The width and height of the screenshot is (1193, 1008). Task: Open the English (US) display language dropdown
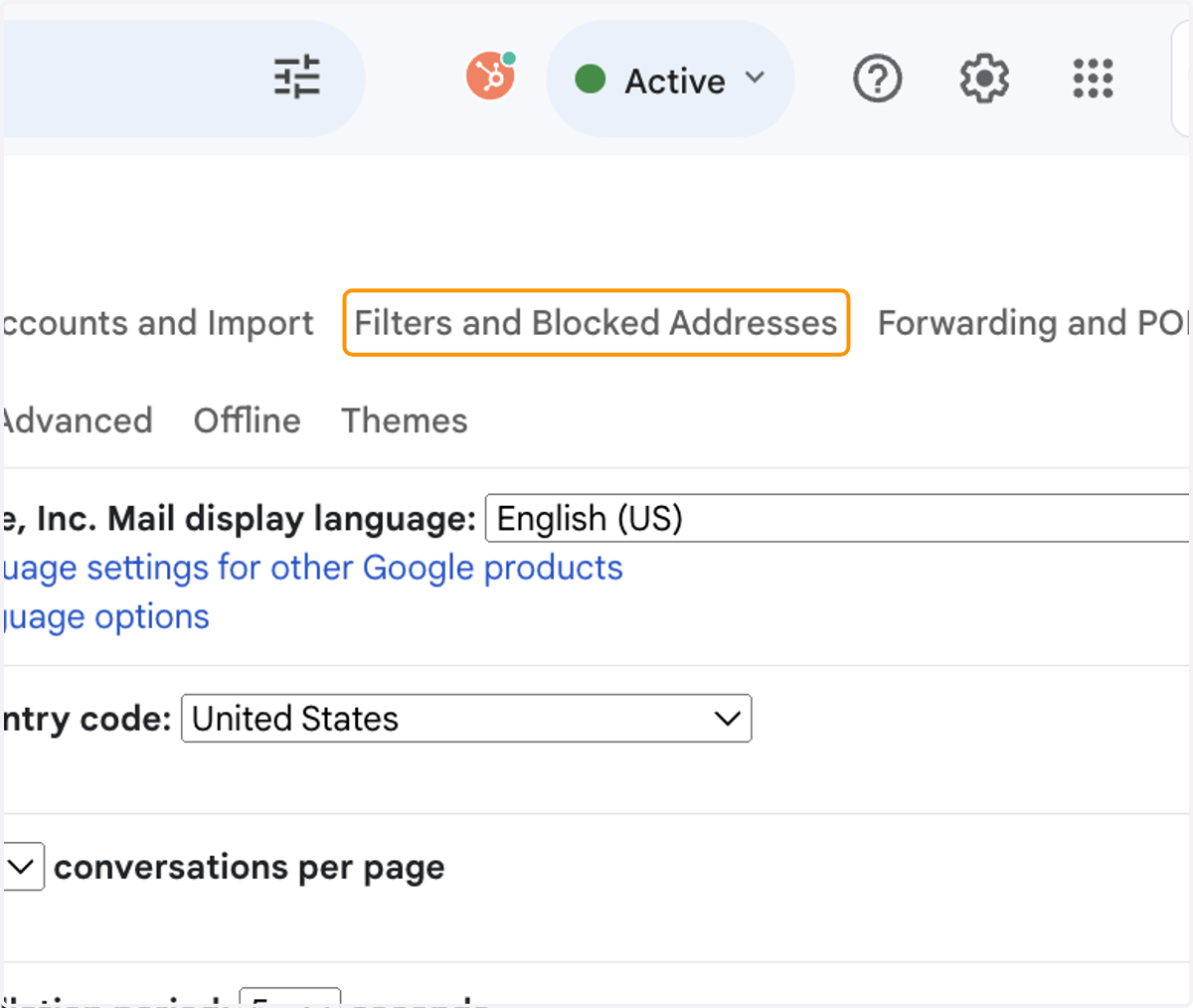coord(838,518)
